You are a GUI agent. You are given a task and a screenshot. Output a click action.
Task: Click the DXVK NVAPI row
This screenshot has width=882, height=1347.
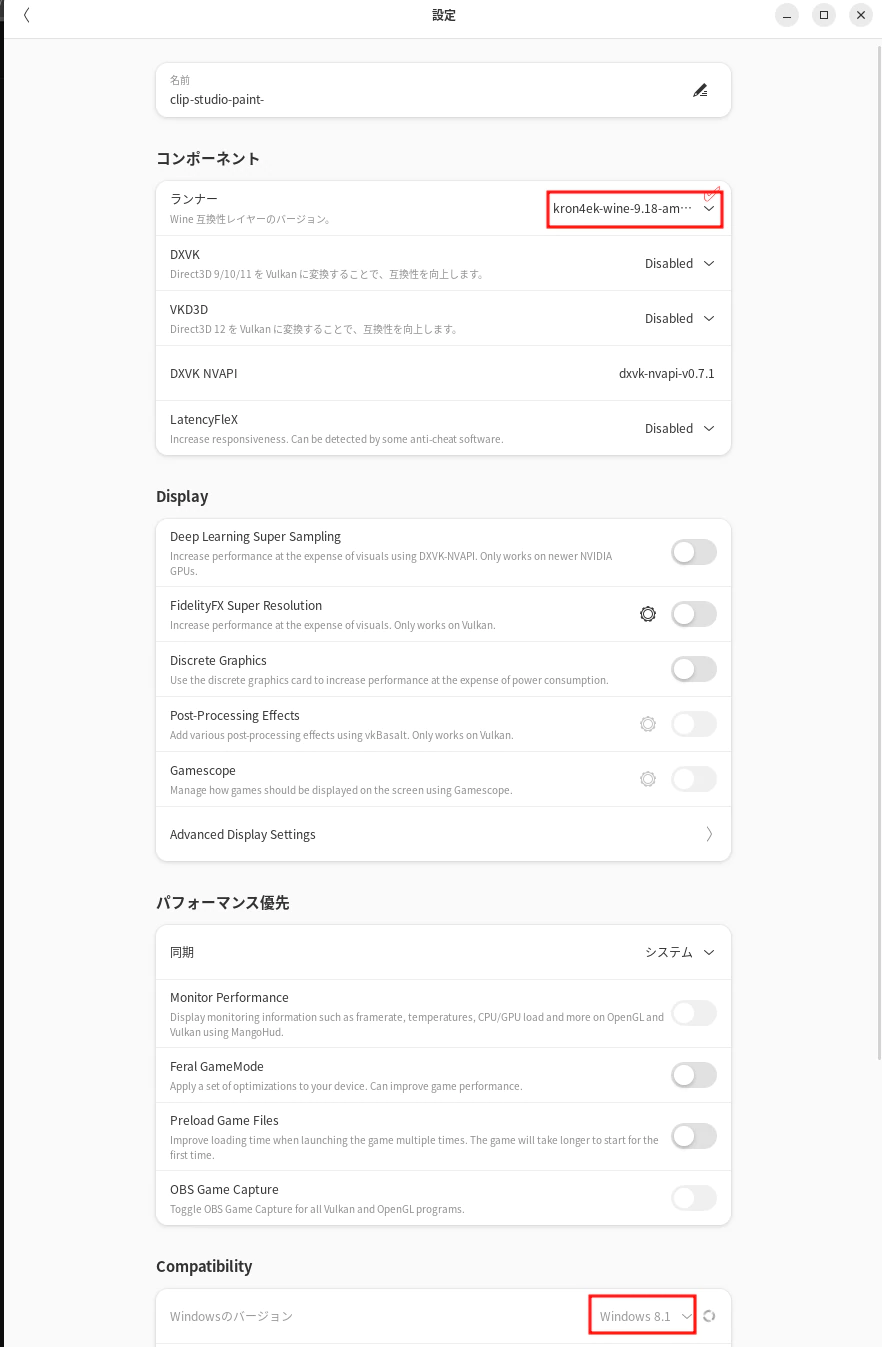443,374
